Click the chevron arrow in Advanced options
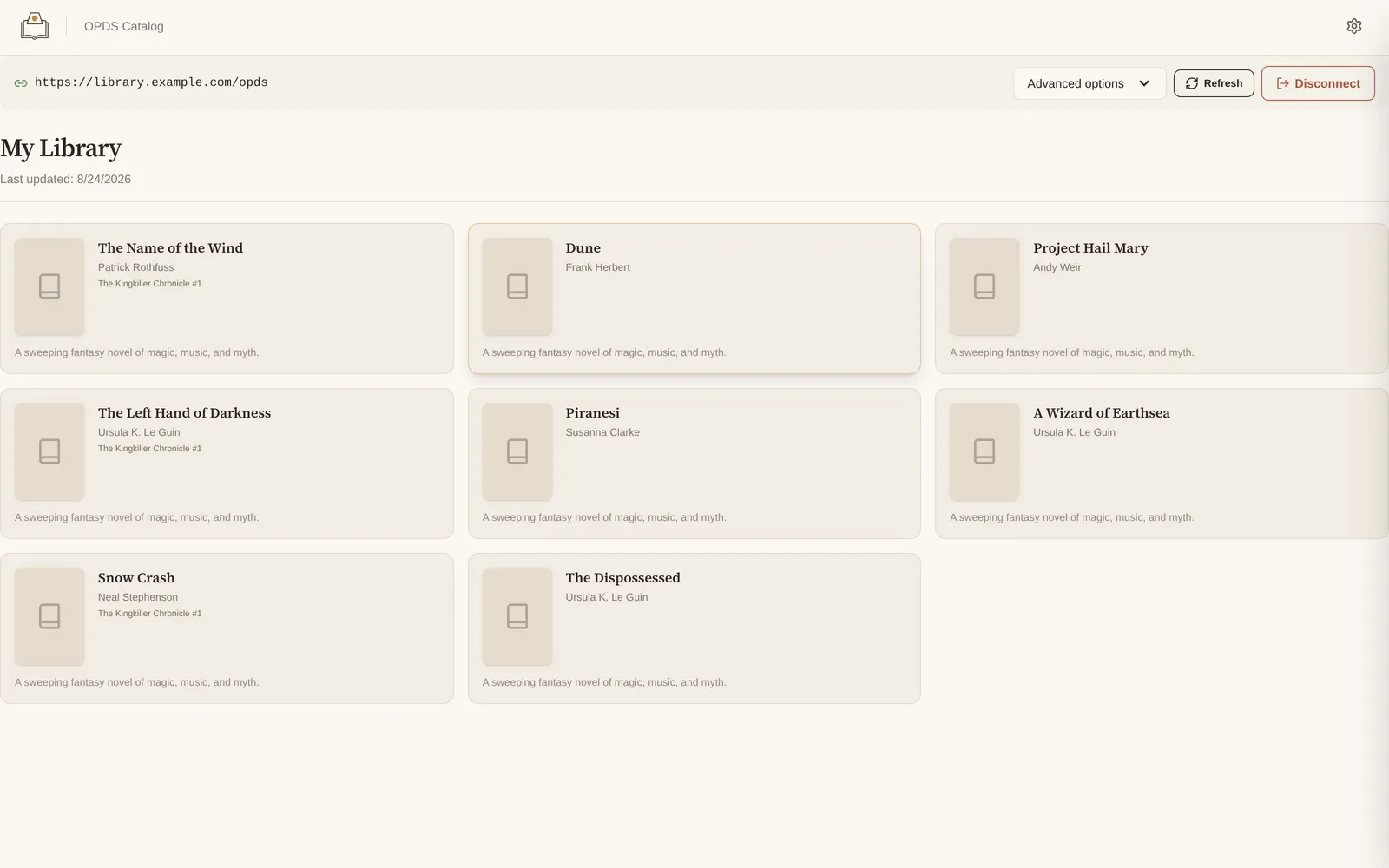The height and width of the screenshot is (868, 1389). click(x=1144, y=83)
